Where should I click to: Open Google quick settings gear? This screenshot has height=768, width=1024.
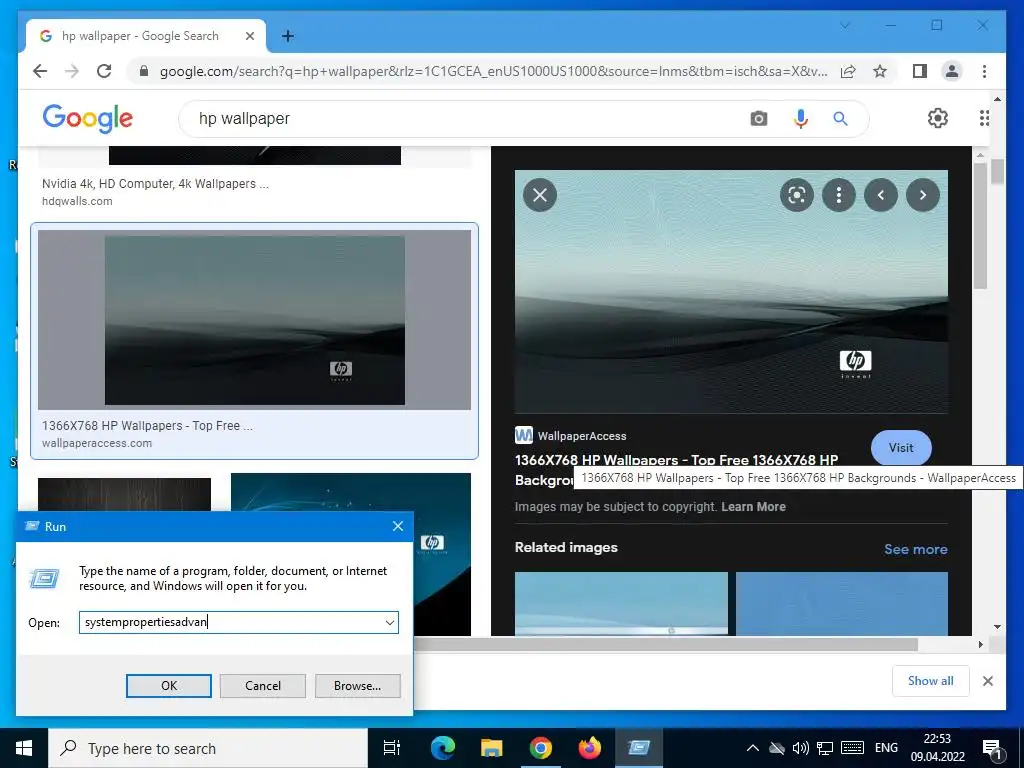click(938, 118)
